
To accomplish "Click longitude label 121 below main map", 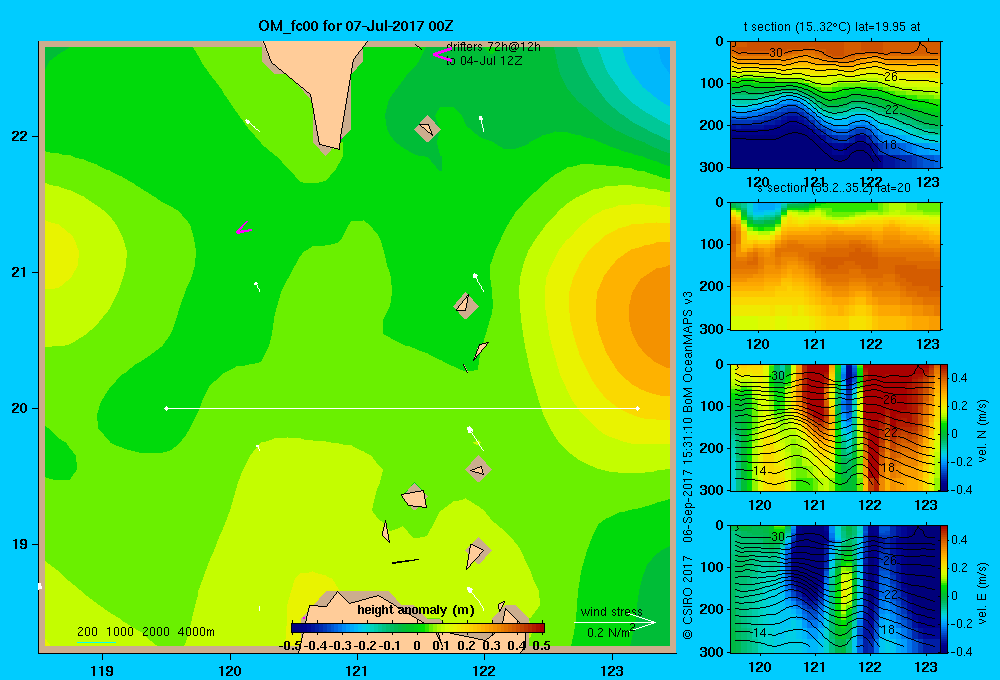I will [x=357, y=670].
